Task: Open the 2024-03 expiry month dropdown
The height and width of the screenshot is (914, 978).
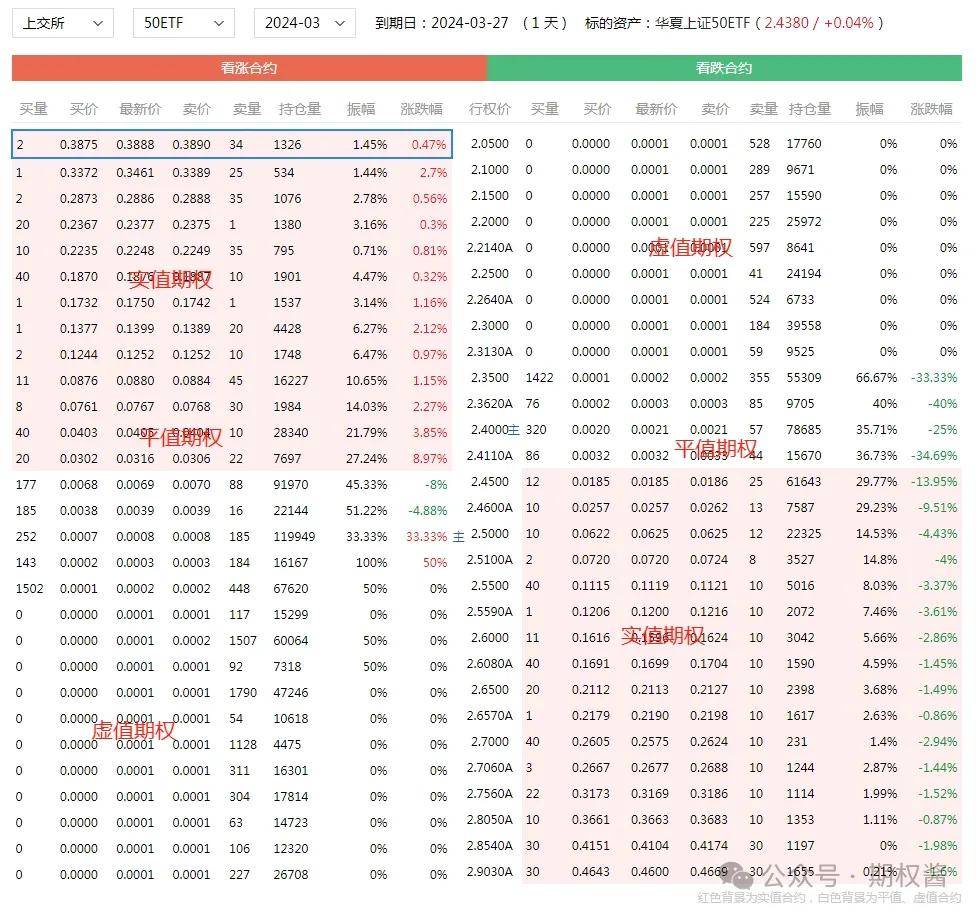Action: [x=304, y=23]
